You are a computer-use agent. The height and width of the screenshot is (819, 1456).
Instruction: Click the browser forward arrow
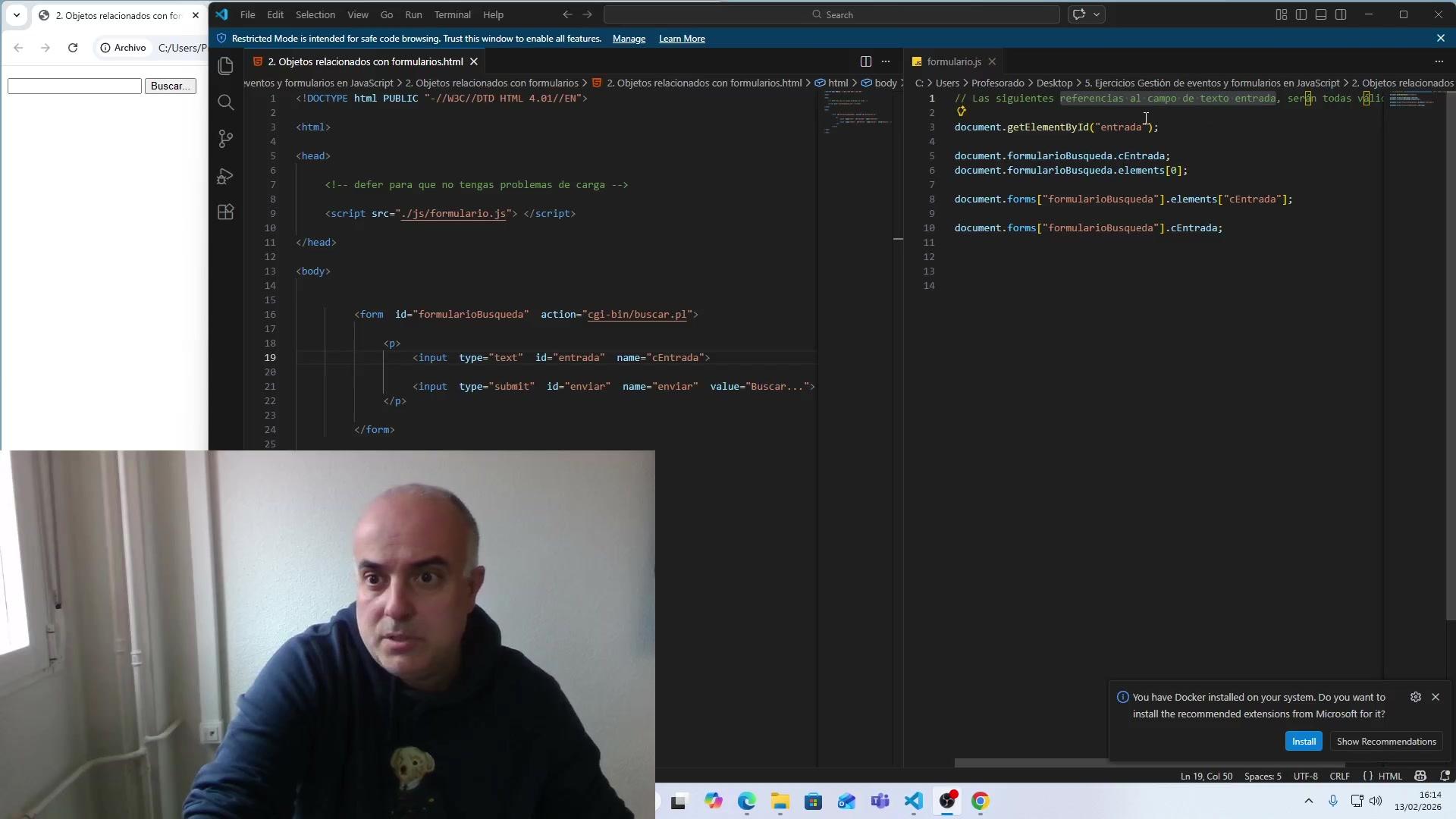(x=45, y=48)
